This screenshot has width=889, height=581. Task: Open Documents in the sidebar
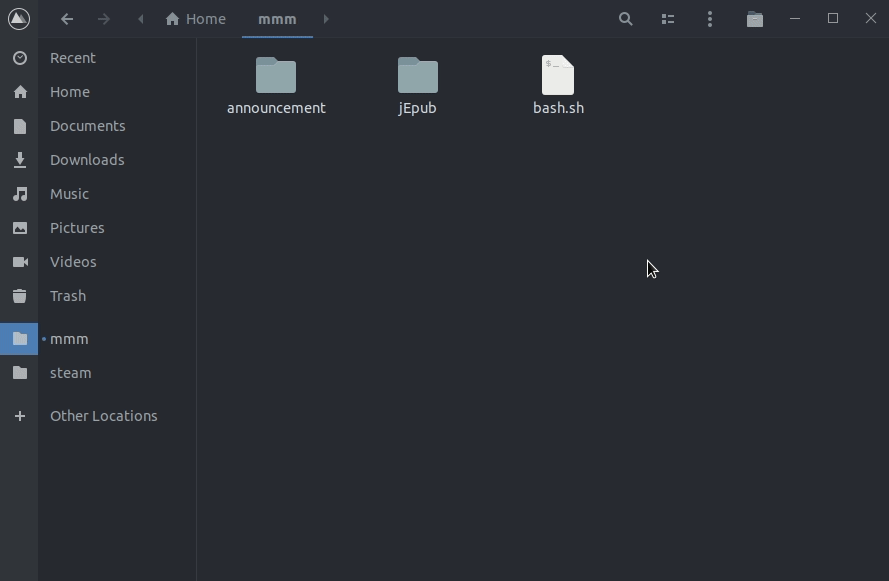point(87,126)
